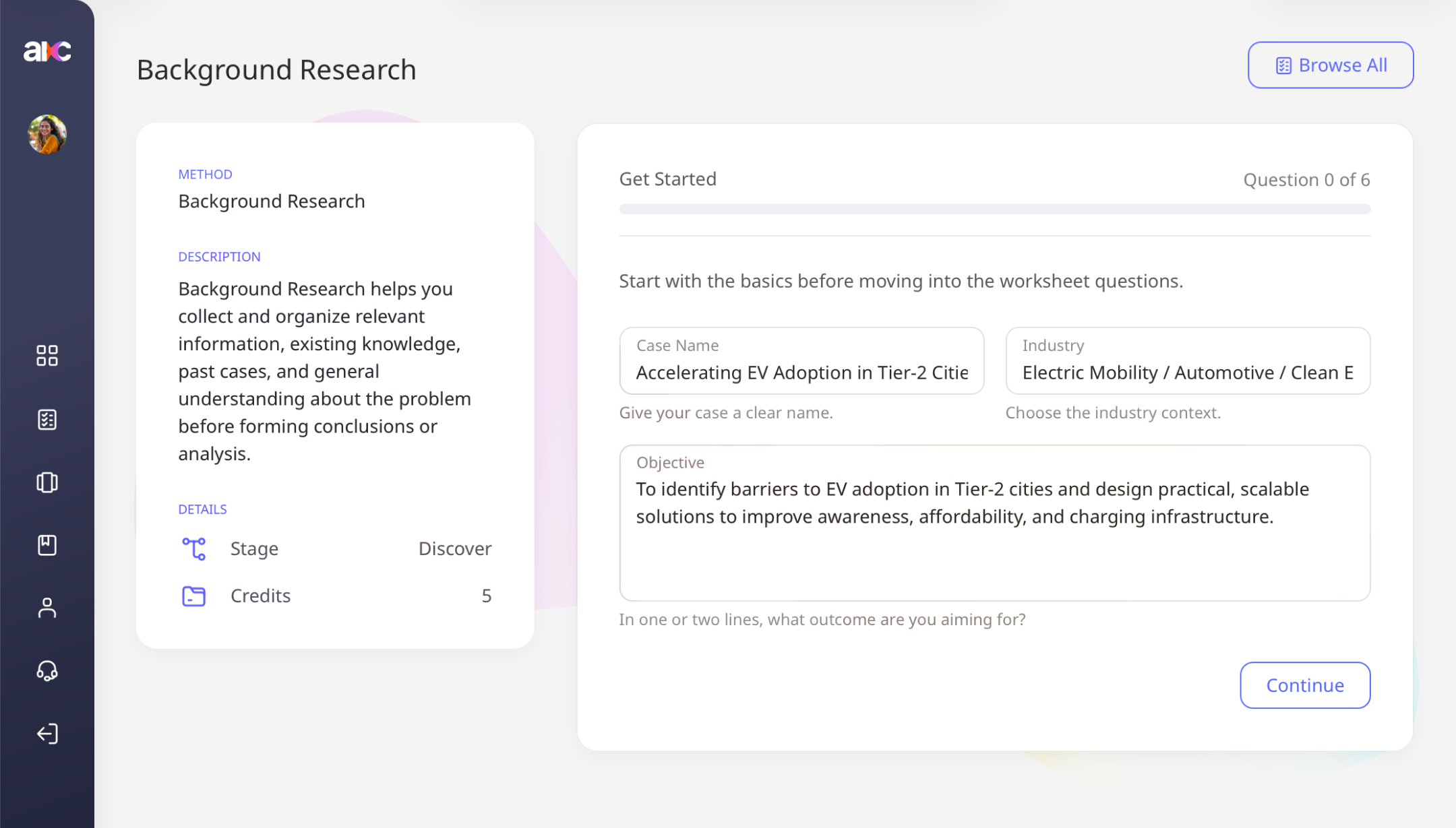The width and height of the screenshot is (1456, 828).
Task: Open the profile person icon in sidebar
Action: coord(47,607)
